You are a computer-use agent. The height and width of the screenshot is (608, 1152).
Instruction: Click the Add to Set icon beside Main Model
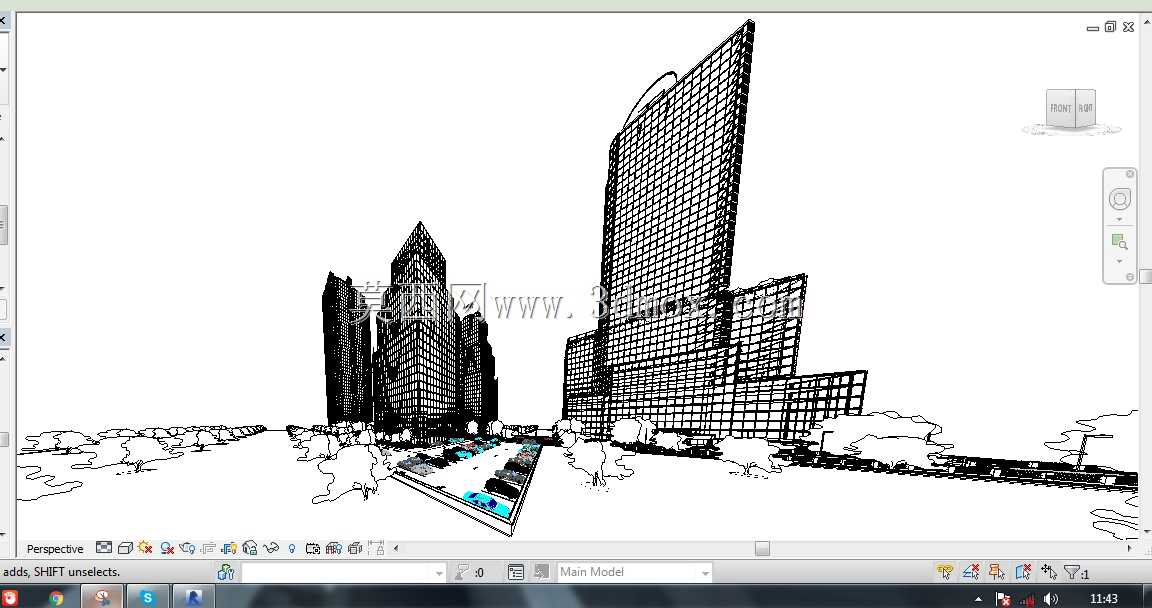[x=541, y=572]
